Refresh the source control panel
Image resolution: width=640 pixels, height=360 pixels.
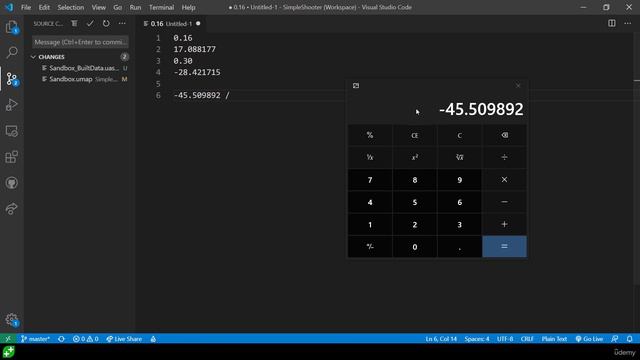click(x=106, y=24)
